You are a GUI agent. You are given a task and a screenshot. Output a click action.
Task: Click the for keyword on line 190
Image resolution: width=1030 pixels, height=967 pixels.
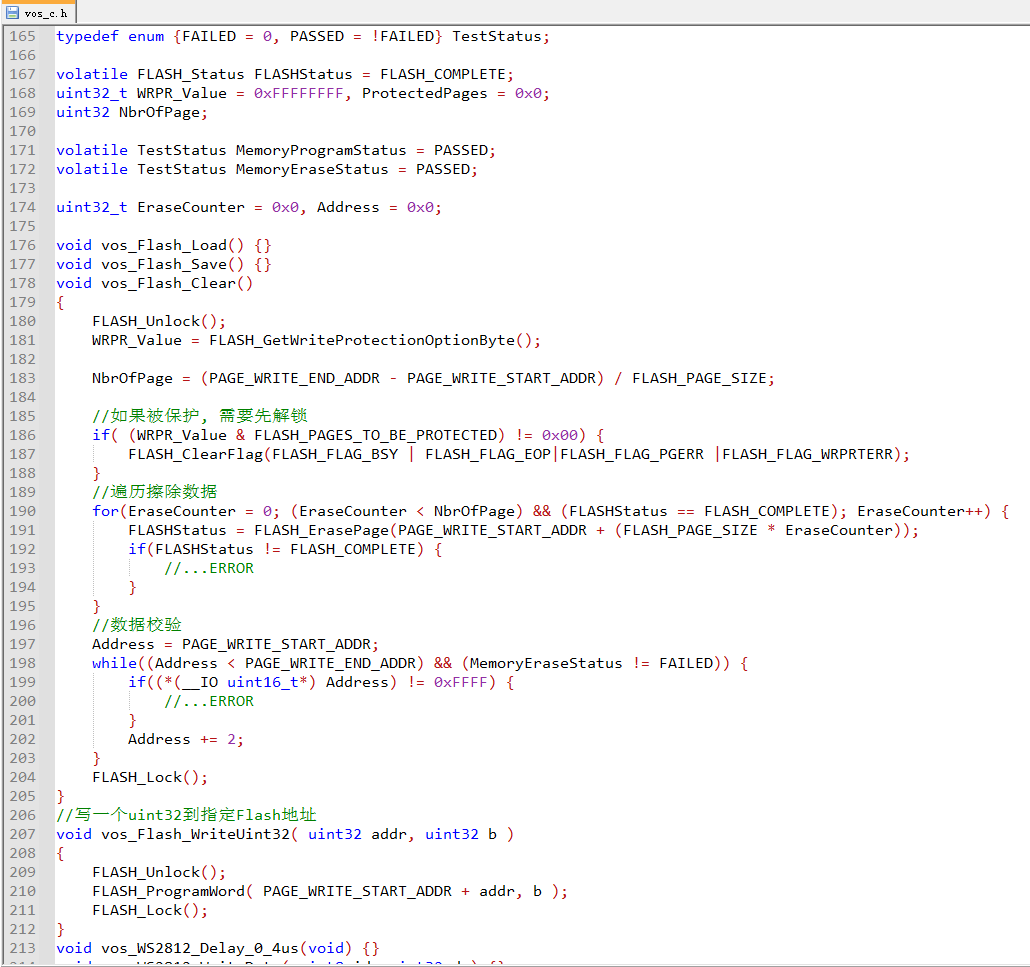[x=105, y=511]
